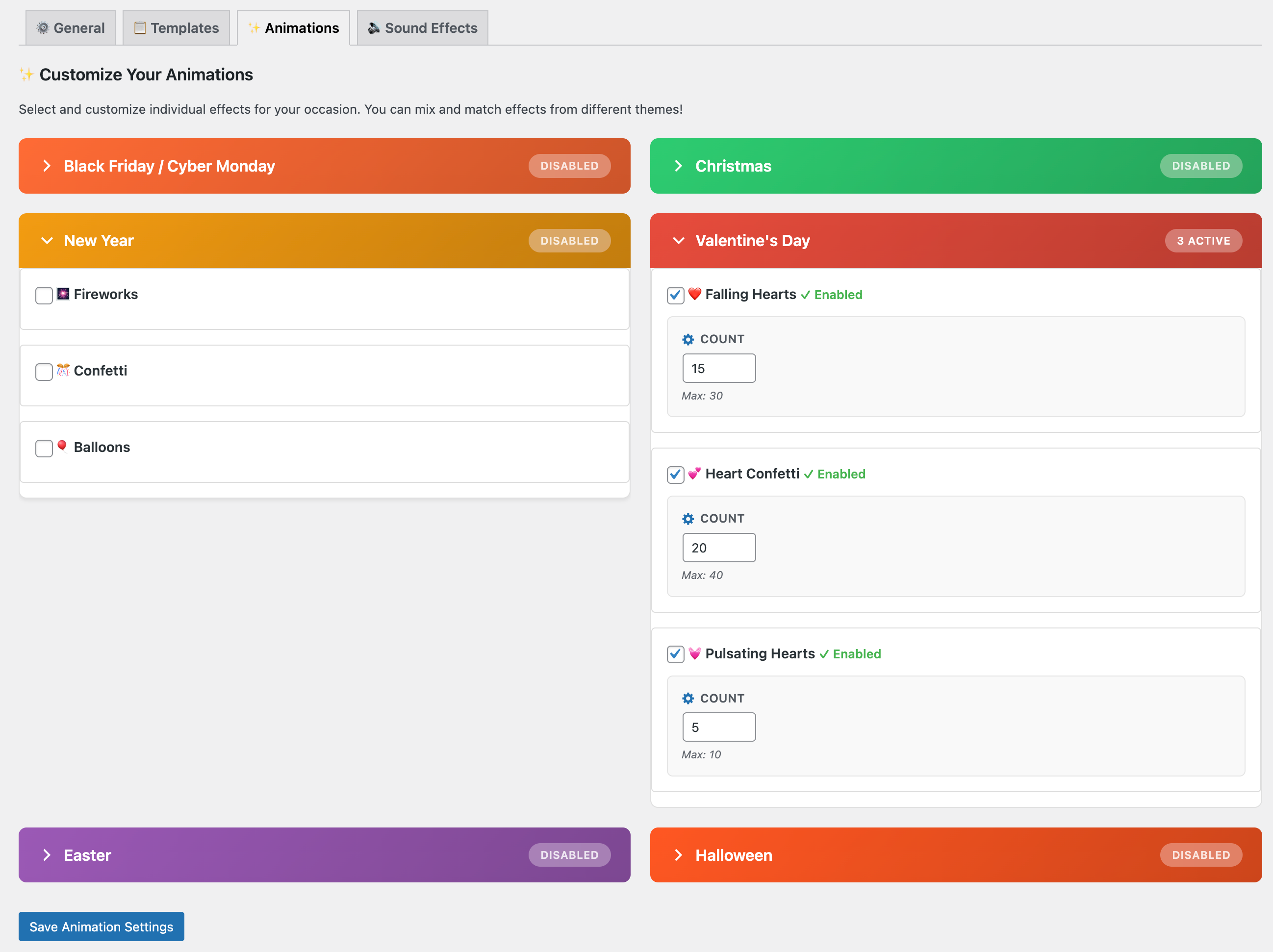Select the Pulsating Hearts count value of 5

[x=718, y=727]
